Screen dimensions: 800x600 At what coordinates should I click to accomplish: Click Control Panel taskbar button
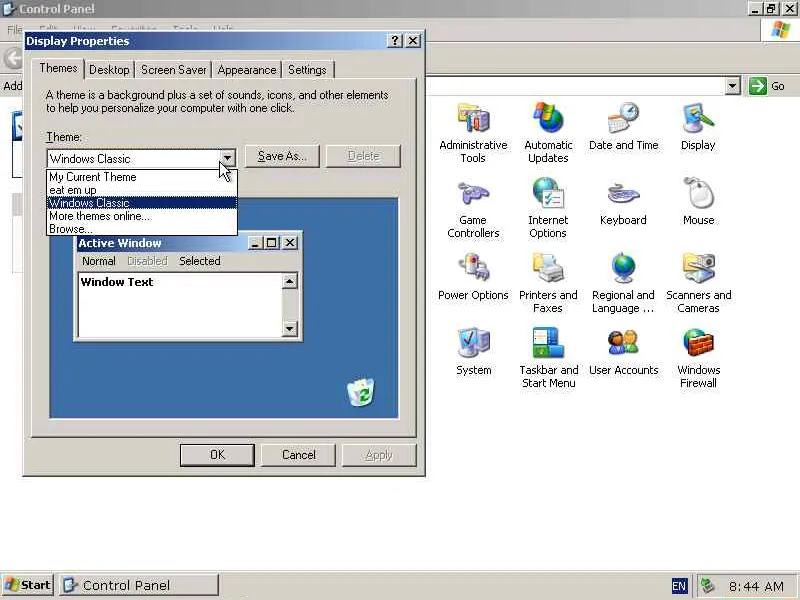pos(139,585)
